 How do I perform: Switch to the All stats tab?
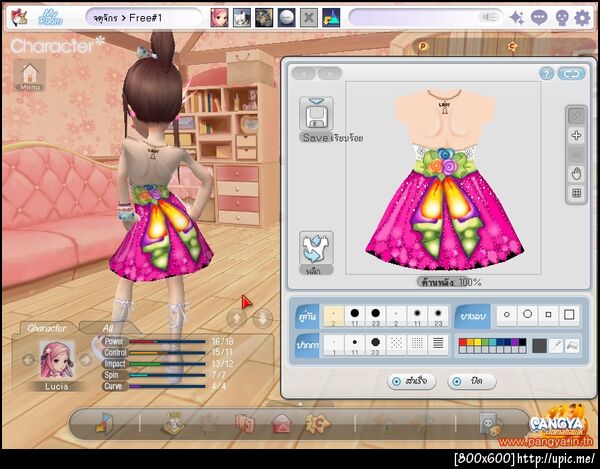click(x=108, y=328)
